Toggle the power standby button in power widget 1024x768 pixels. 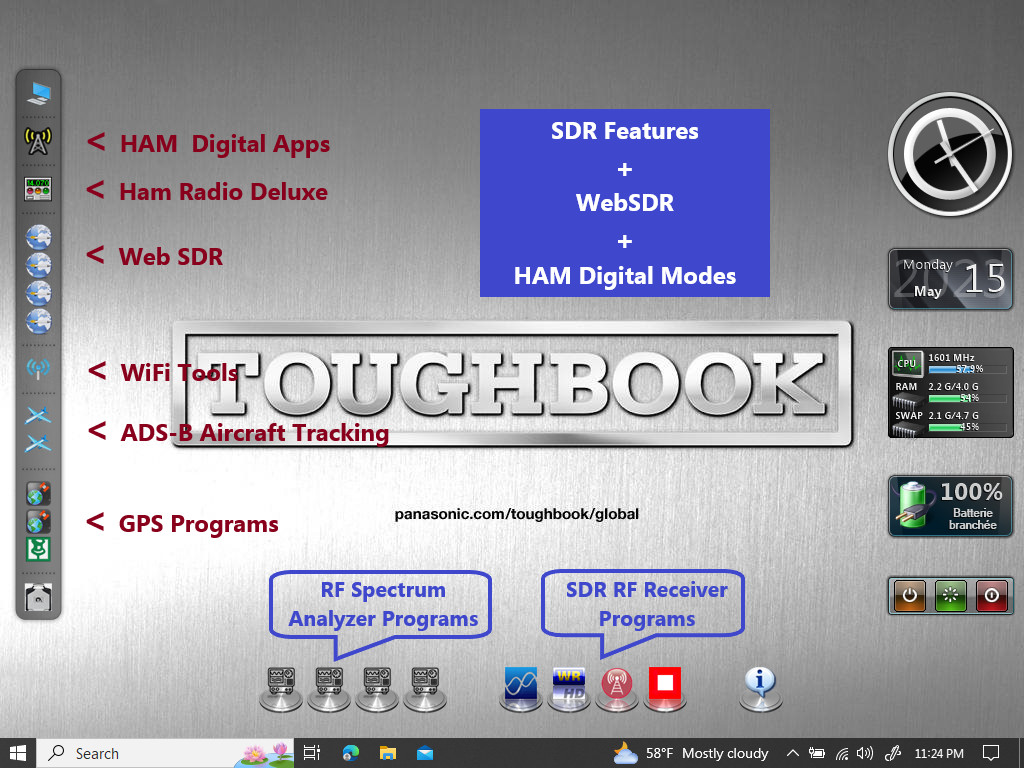[x=909, y=595]
